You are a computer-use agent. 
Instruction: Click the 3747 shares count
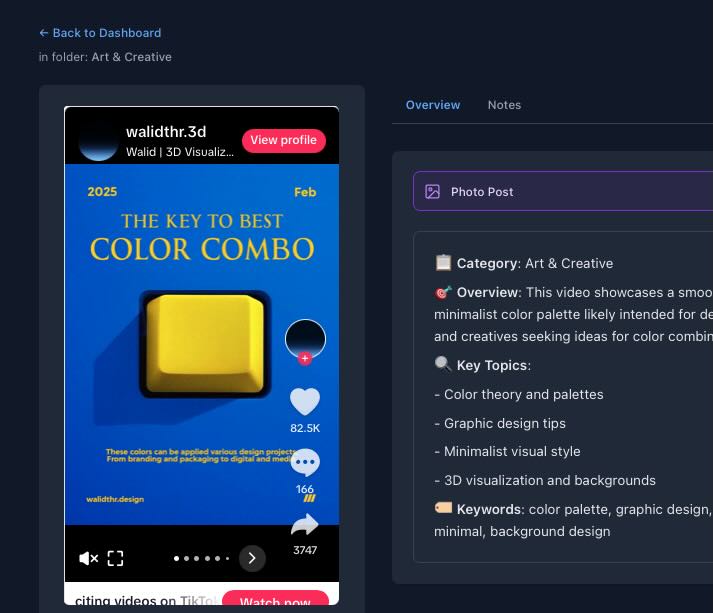(x=305, y=550)
